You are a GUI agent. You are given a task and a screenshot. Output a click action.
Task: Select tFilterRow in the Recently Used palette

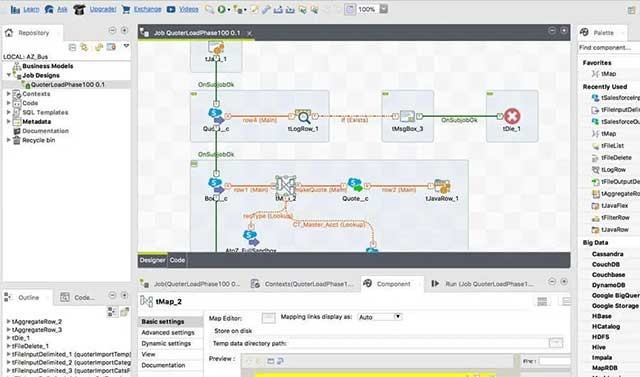tap(616, 218)
